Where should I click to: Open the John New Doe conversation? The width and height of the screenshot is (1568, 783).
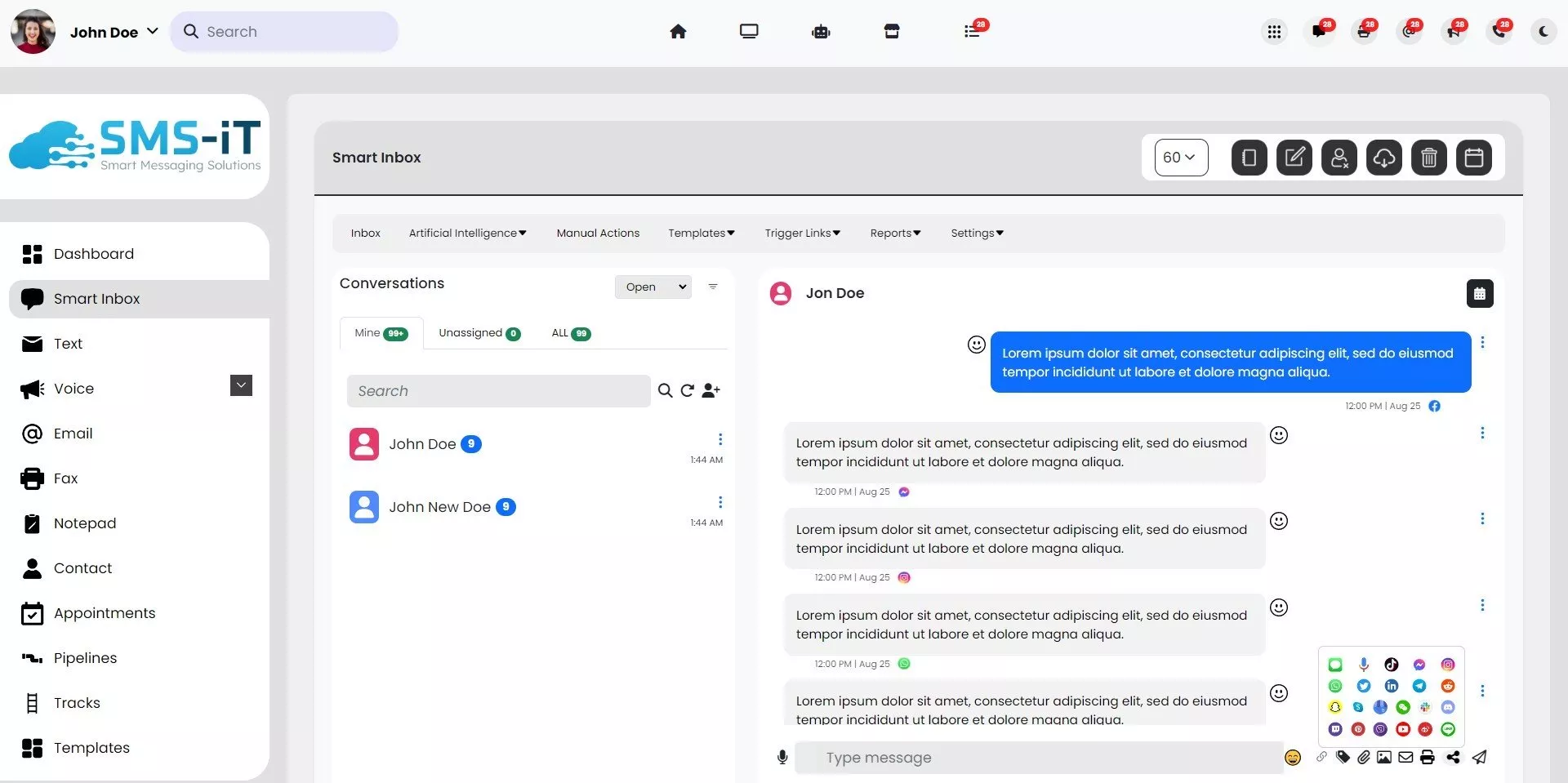[x=440, y=507]
